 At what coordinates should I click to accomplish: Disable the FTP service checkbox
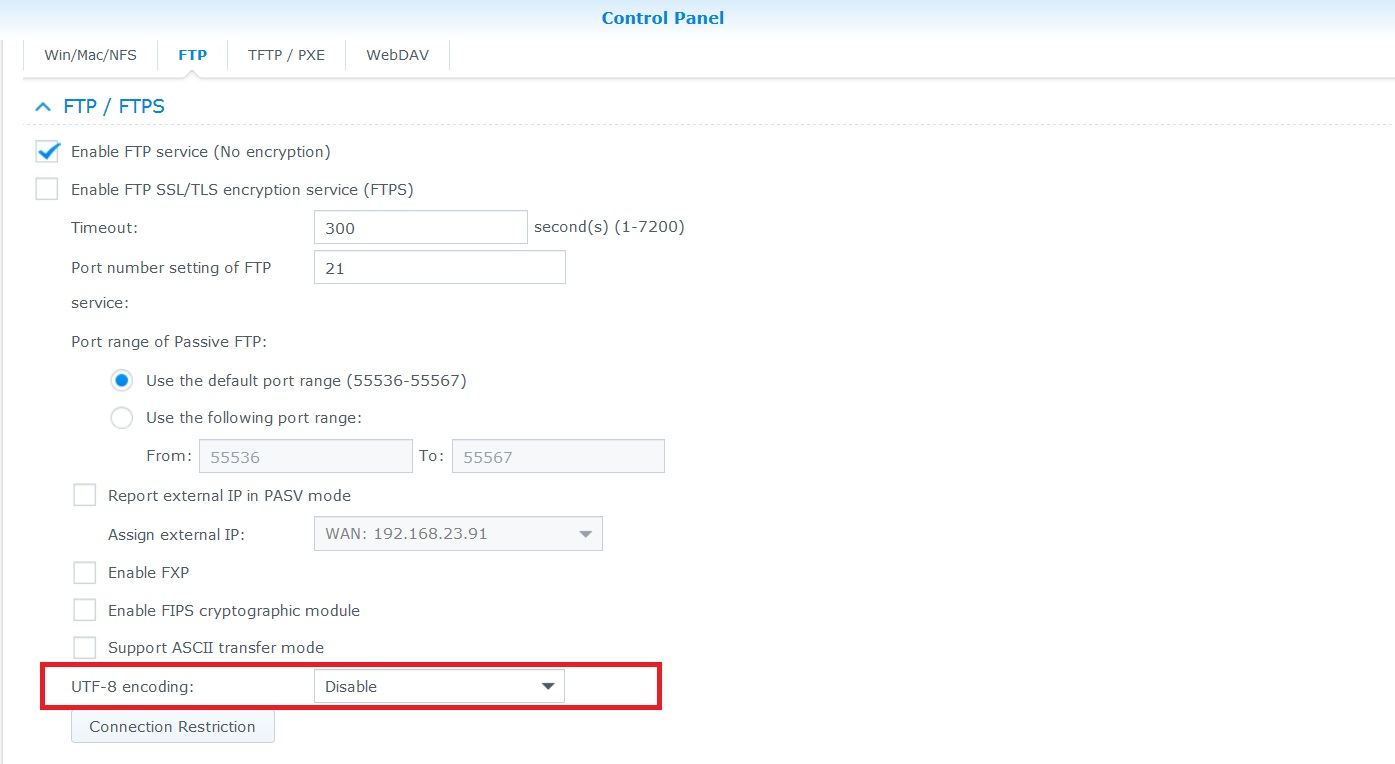coord(46,151)
